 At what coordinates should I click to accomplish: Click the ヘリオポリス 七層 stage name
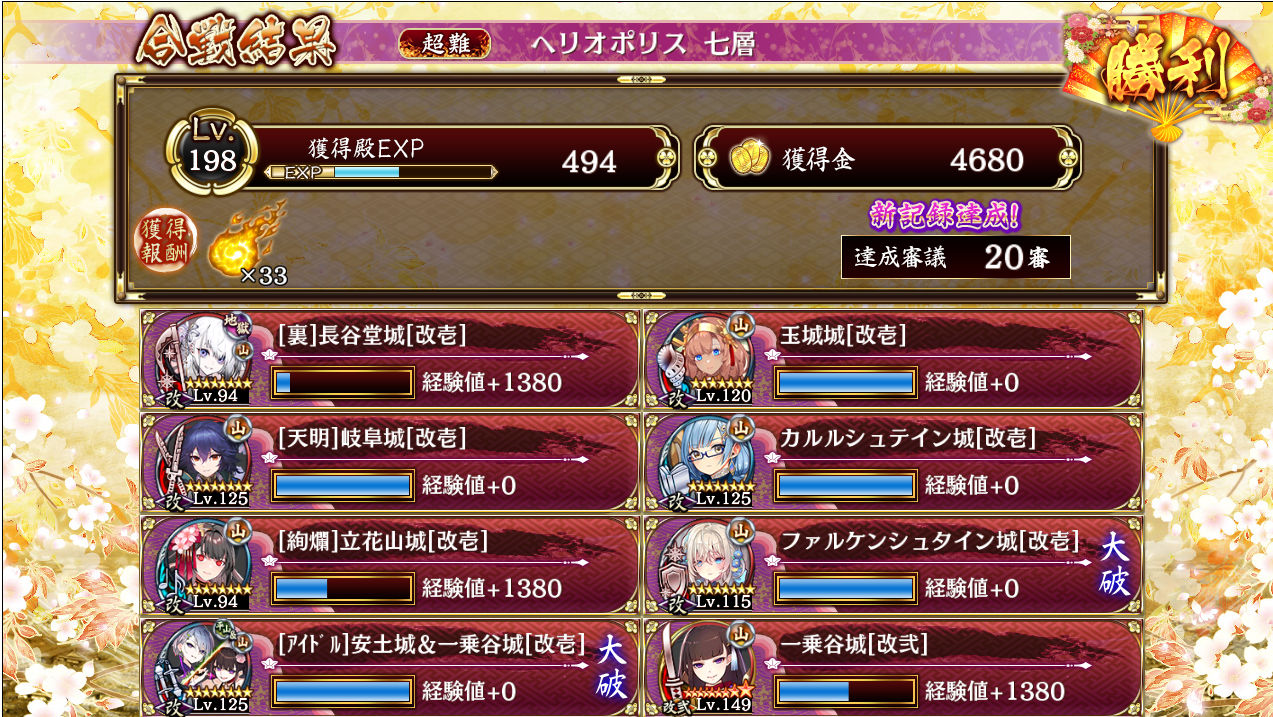[642, 44]
